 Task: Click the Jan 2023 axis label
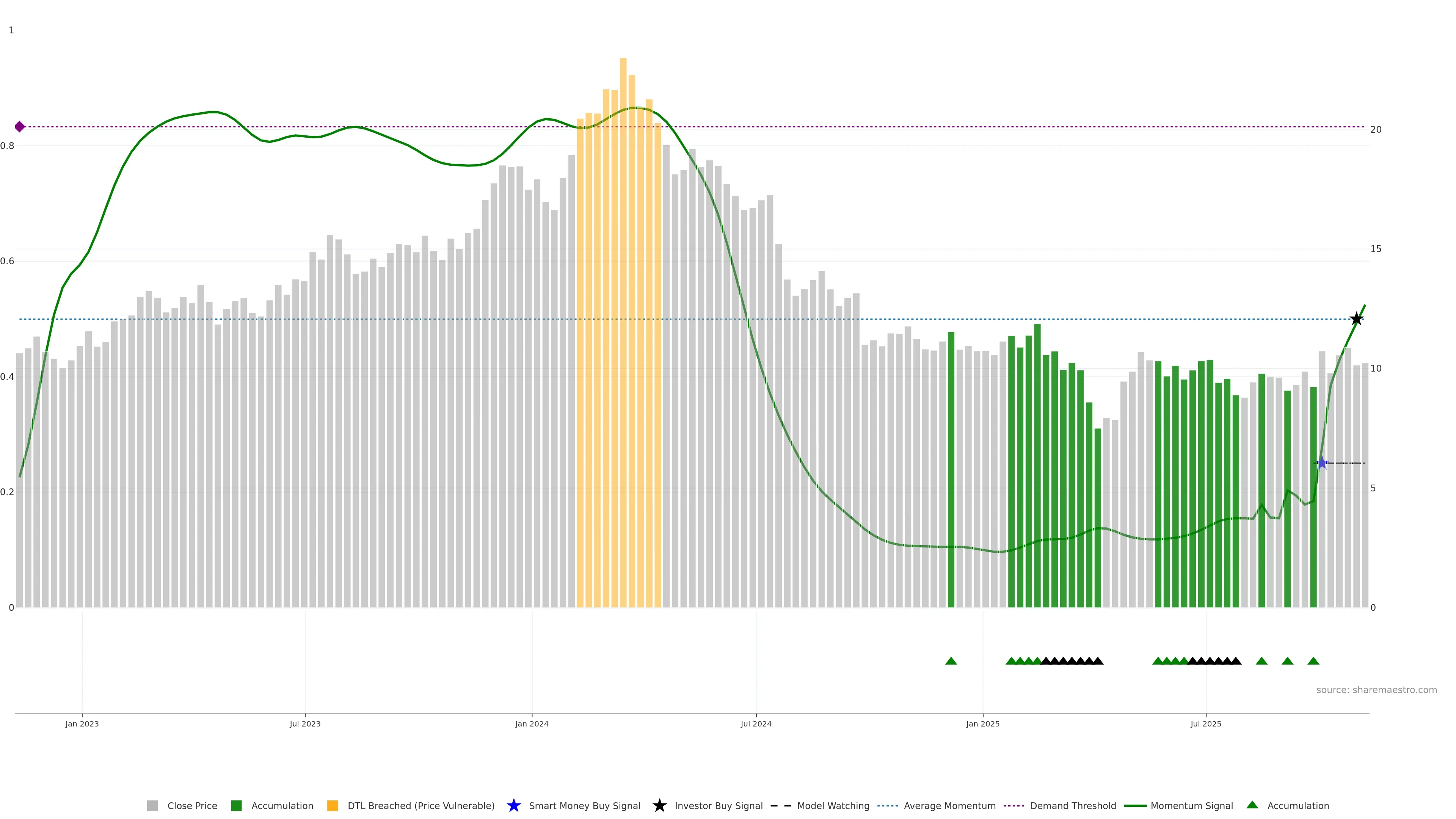[82, 724]
